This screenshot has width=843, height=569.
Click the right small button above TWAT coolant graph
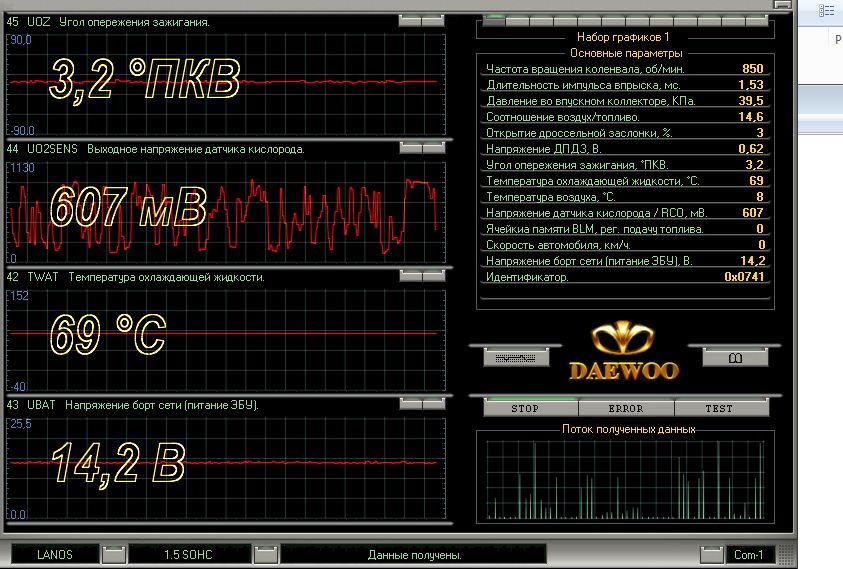(433, 276)
